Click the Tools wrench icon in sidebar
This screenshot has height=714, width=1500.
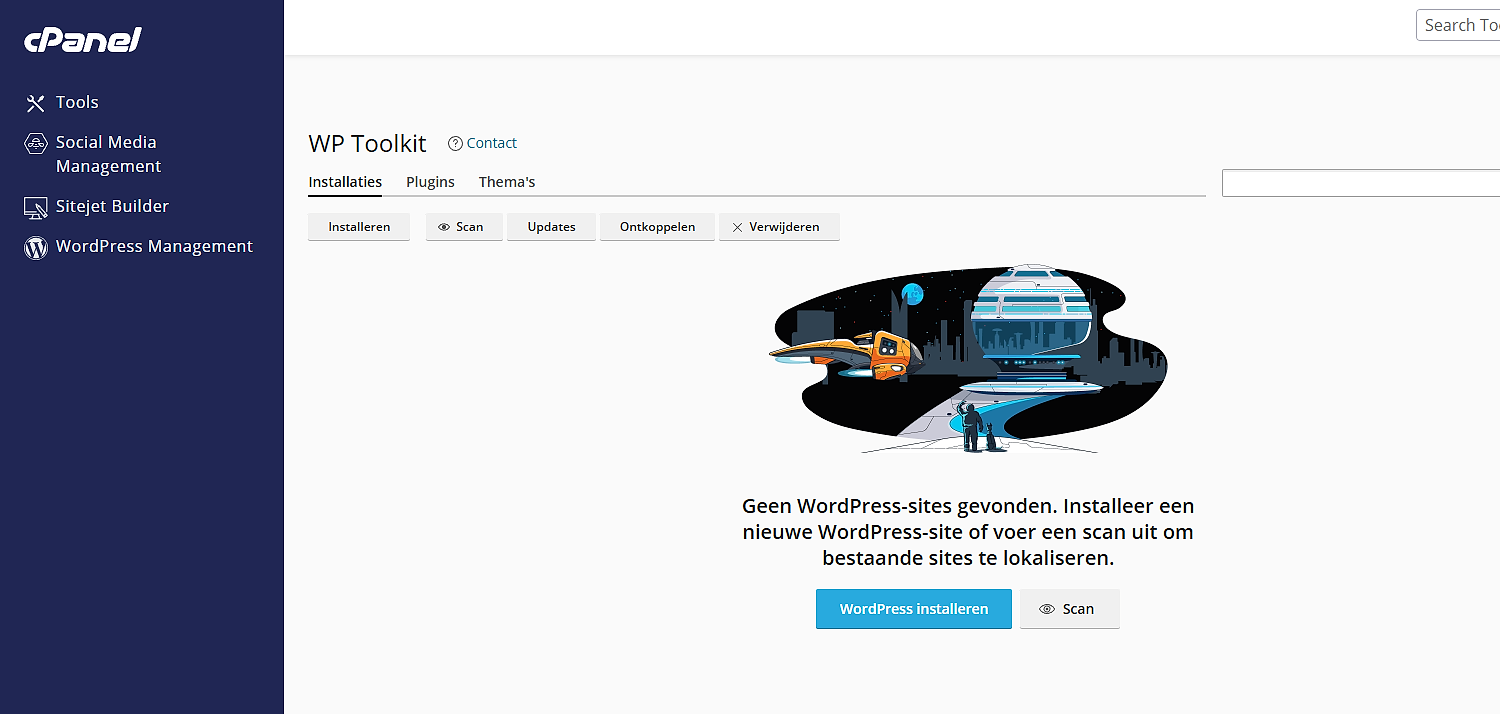coord(36,103)
